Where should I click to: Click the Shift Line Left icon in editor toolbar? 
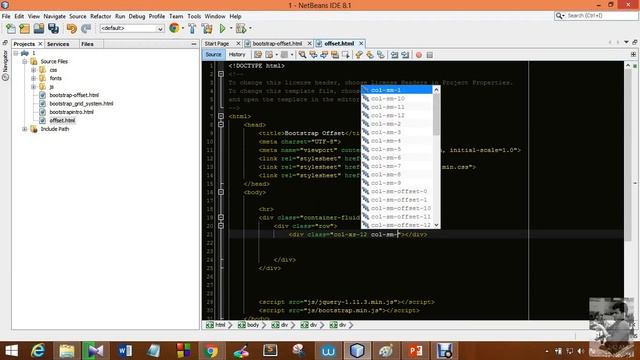[394, 55]
